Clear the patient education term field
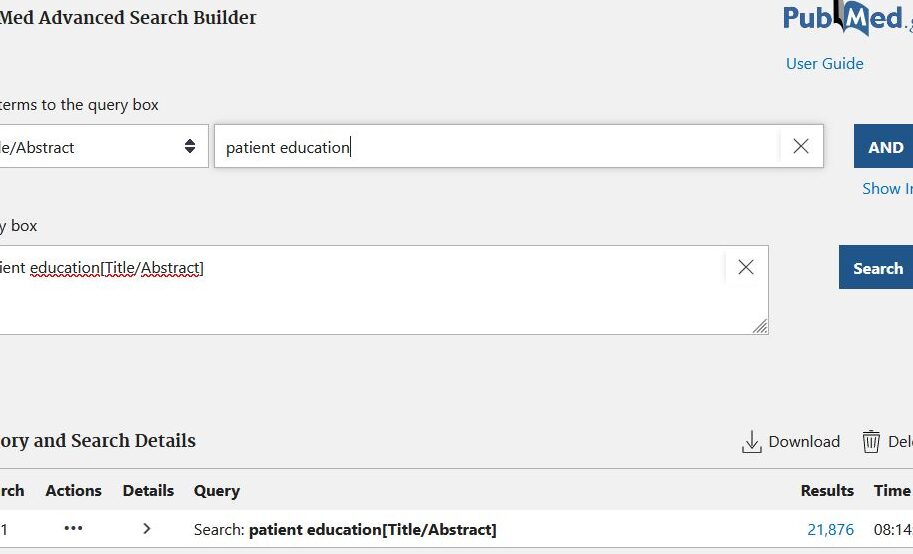This screenshot has width=913, height=554. click(801, 146)
